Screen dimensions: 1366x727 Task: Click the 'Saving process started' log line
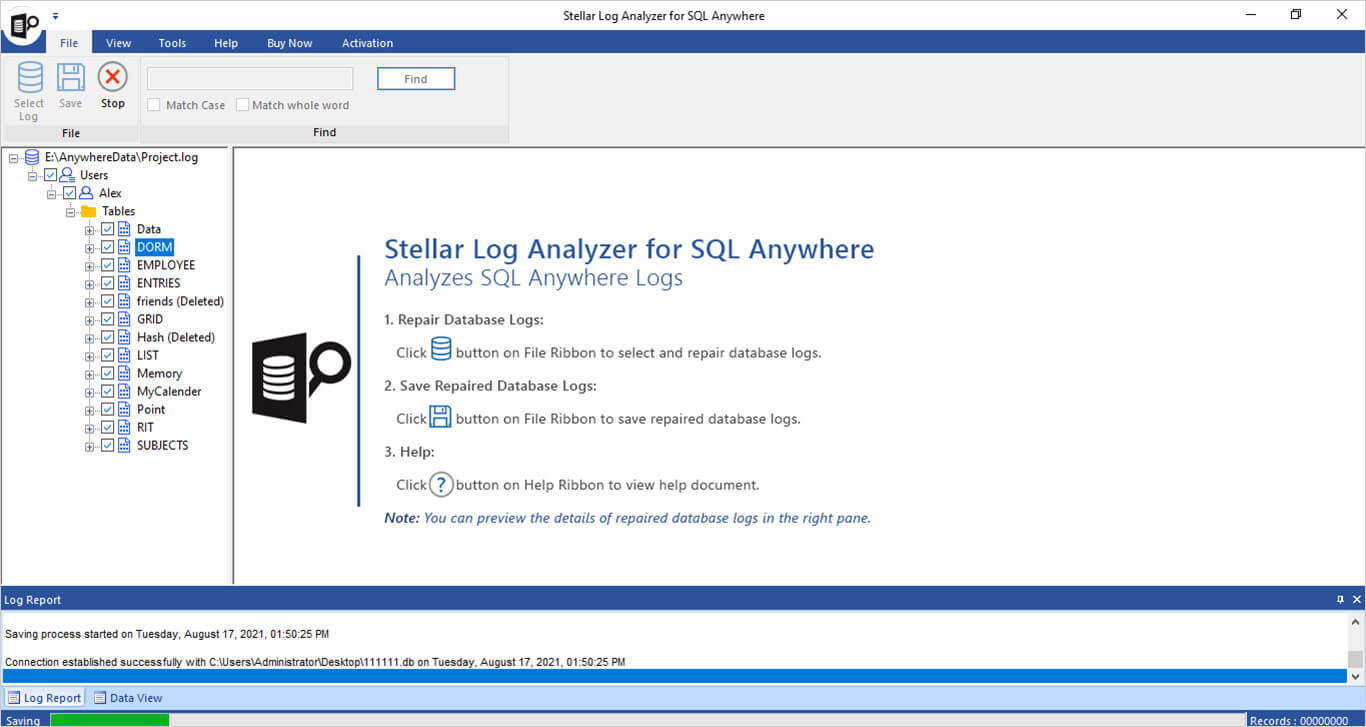(167, 634)
